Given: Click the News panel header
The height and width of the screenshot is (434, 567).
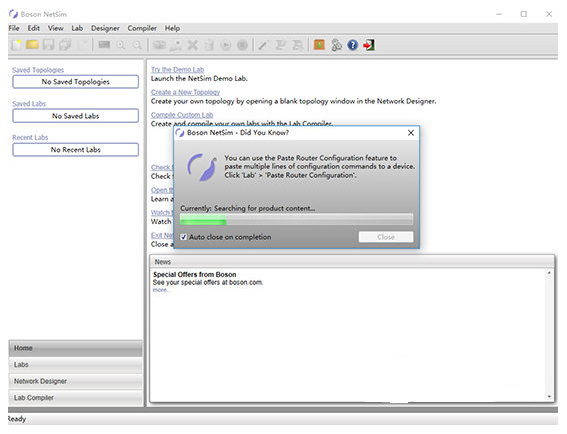Looking at the screenshot, I should point(352,261).
